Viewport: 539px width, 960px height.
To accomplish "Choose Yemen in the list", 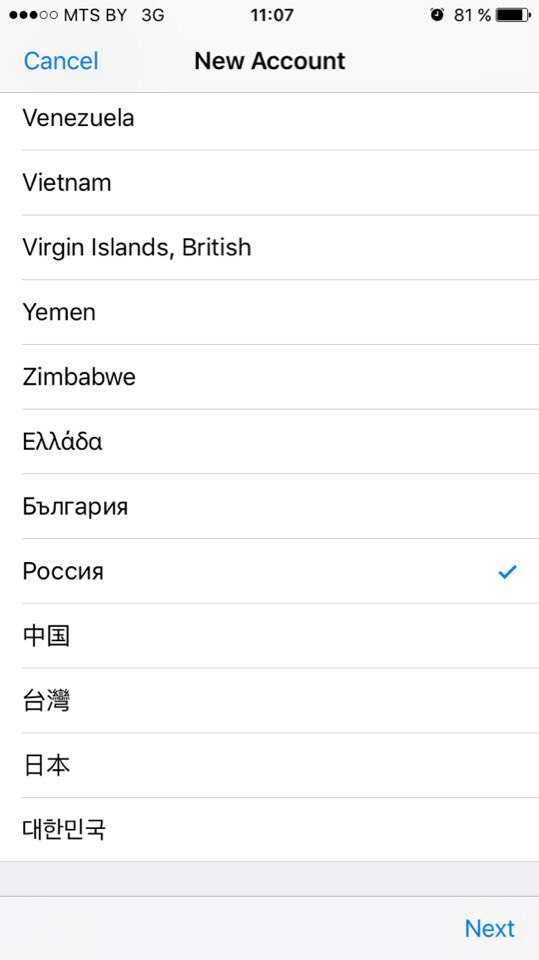I will pyautogui.click(x=270, y=312).
